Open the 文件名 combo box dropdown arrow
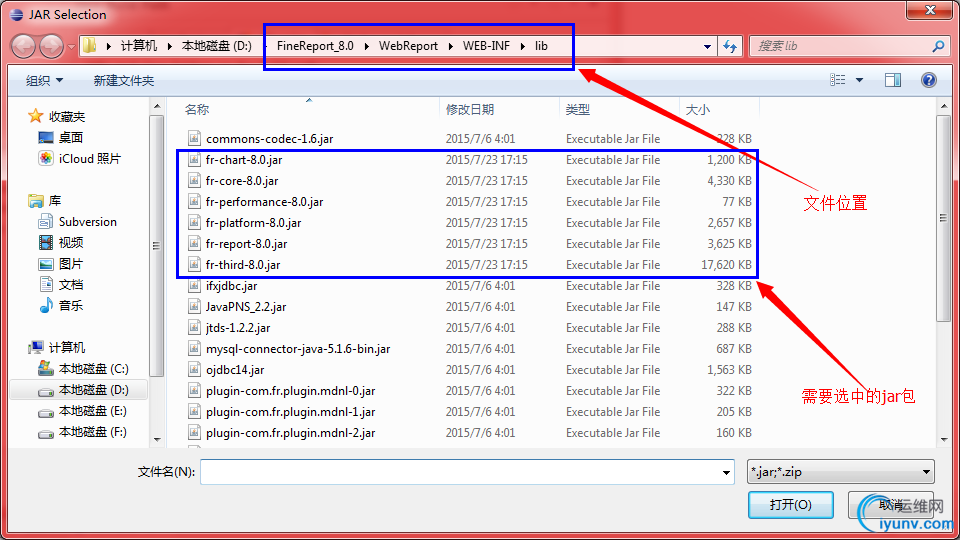 pyautogui.click(x=726, y=472)
